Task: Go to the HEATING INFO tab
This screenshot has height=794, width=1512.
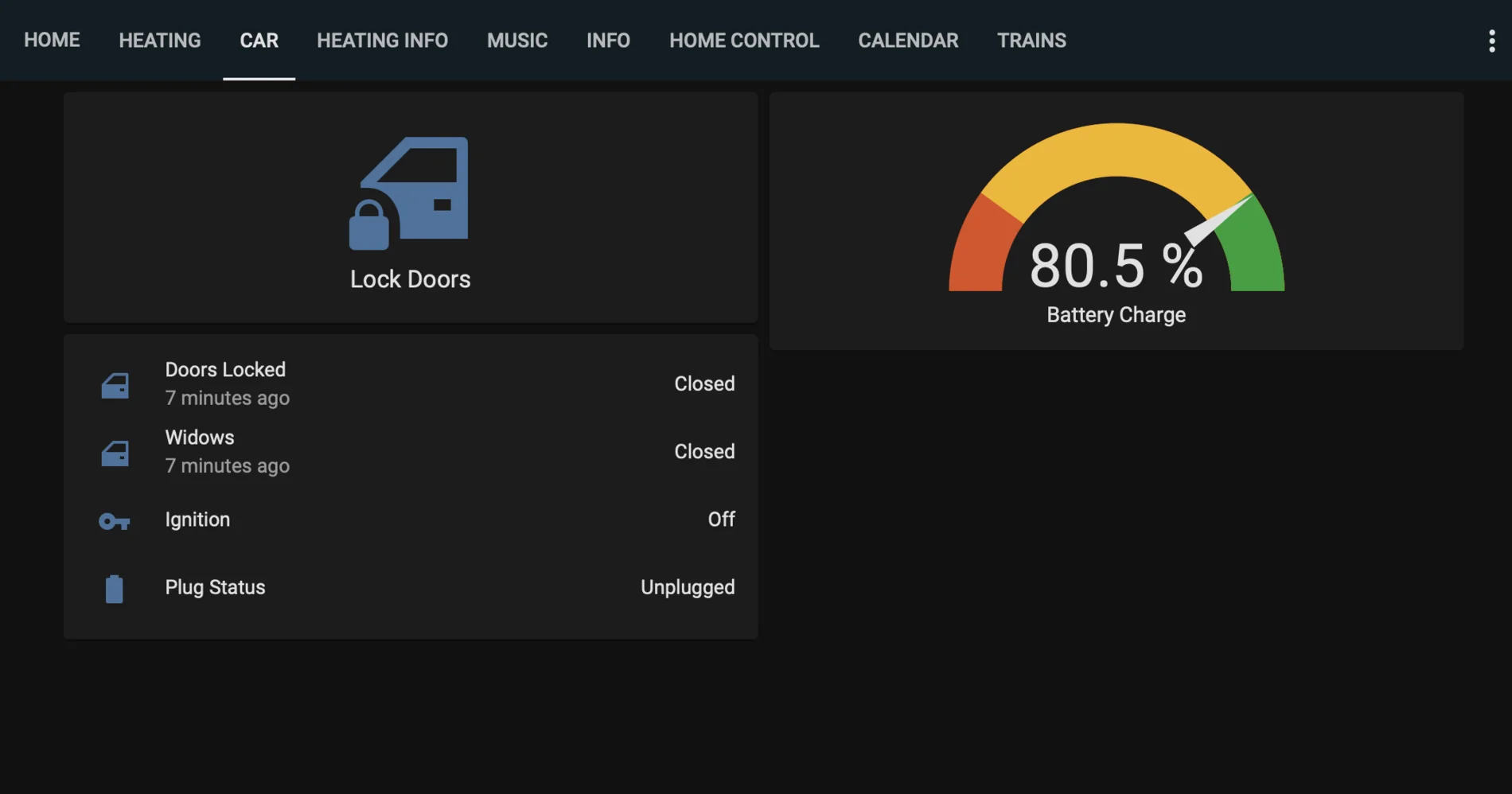Action: [383, 41]
